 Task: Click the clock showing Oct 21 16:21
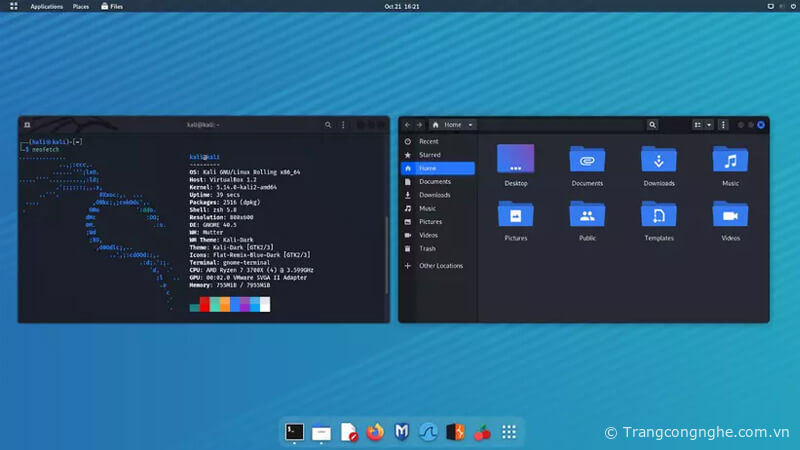coord(401,6)
